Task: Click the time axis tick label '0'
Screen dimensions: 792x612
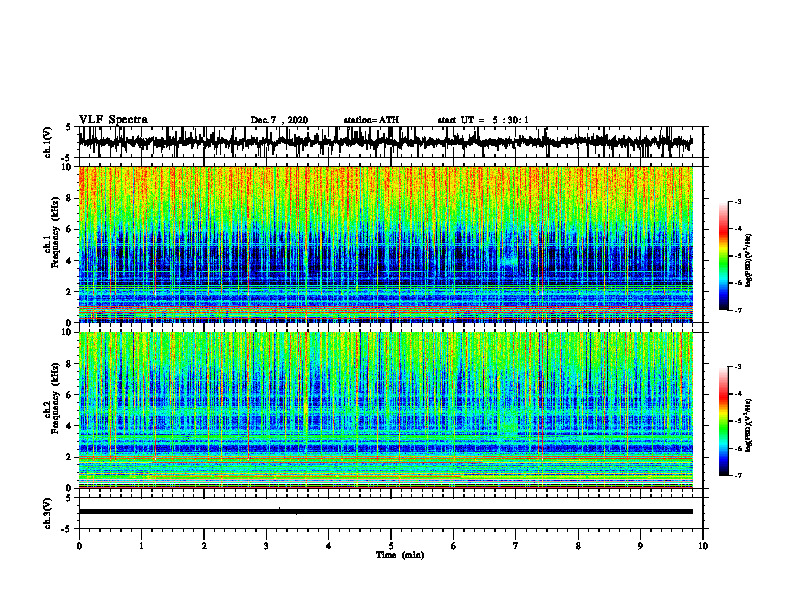Action: [x=79, y=546]
